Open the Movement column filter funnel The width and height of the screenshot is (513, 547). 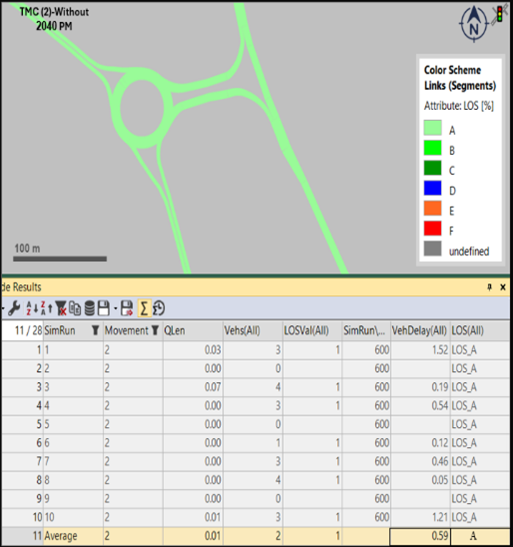155,330
